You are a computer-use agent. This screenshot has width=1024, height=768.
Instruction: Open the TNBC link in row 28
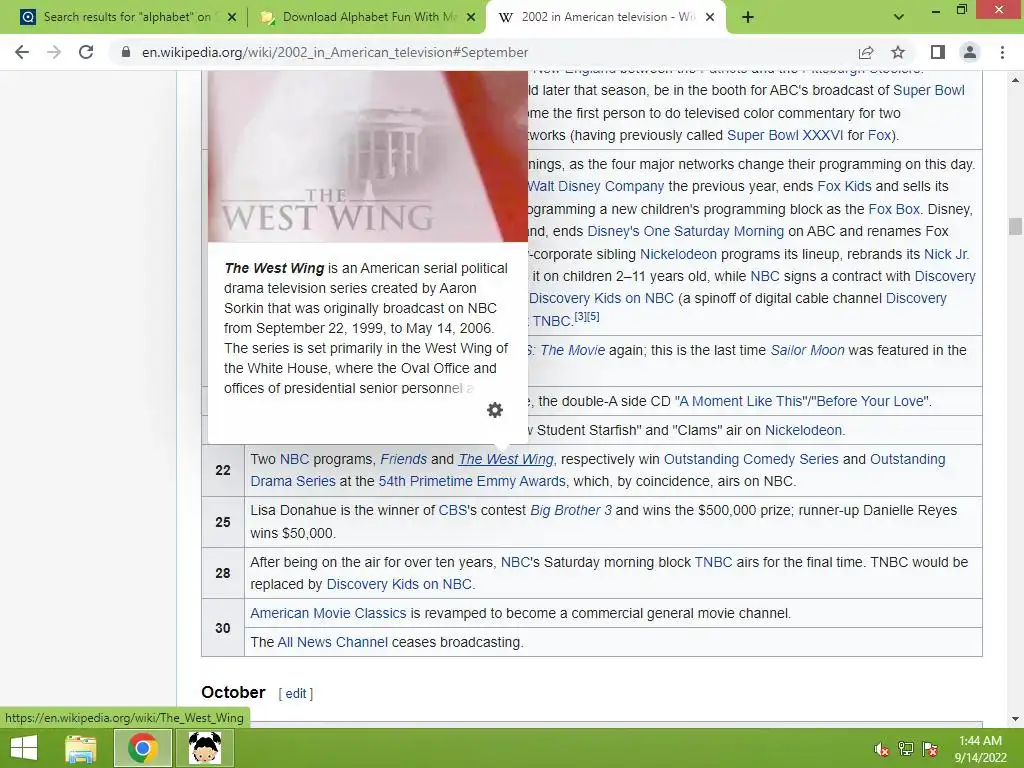pyautogui.click(x=713, y=562)
